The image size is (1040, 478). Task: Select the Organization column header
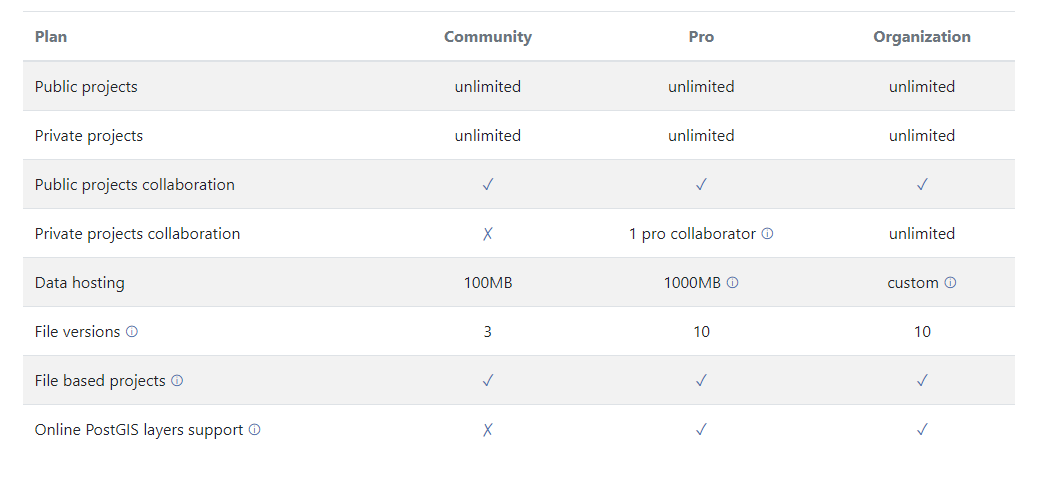click(x=922, y=37)
